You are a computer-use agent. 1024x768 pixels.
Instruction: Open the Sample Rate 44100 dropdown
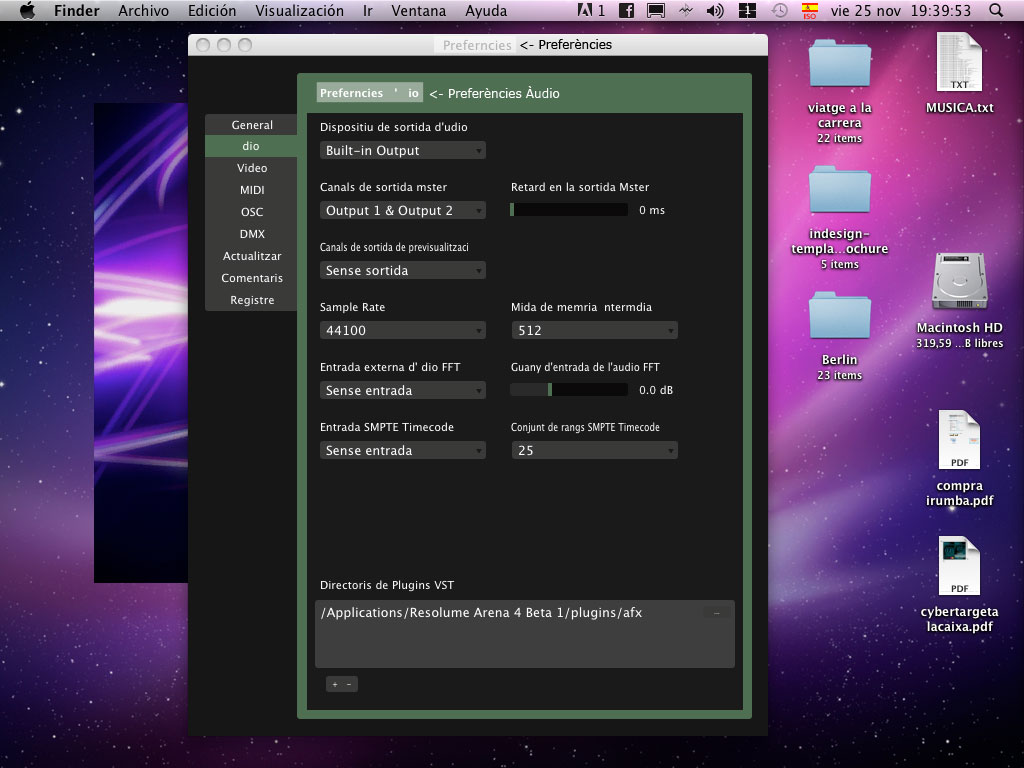coord(402,330)
